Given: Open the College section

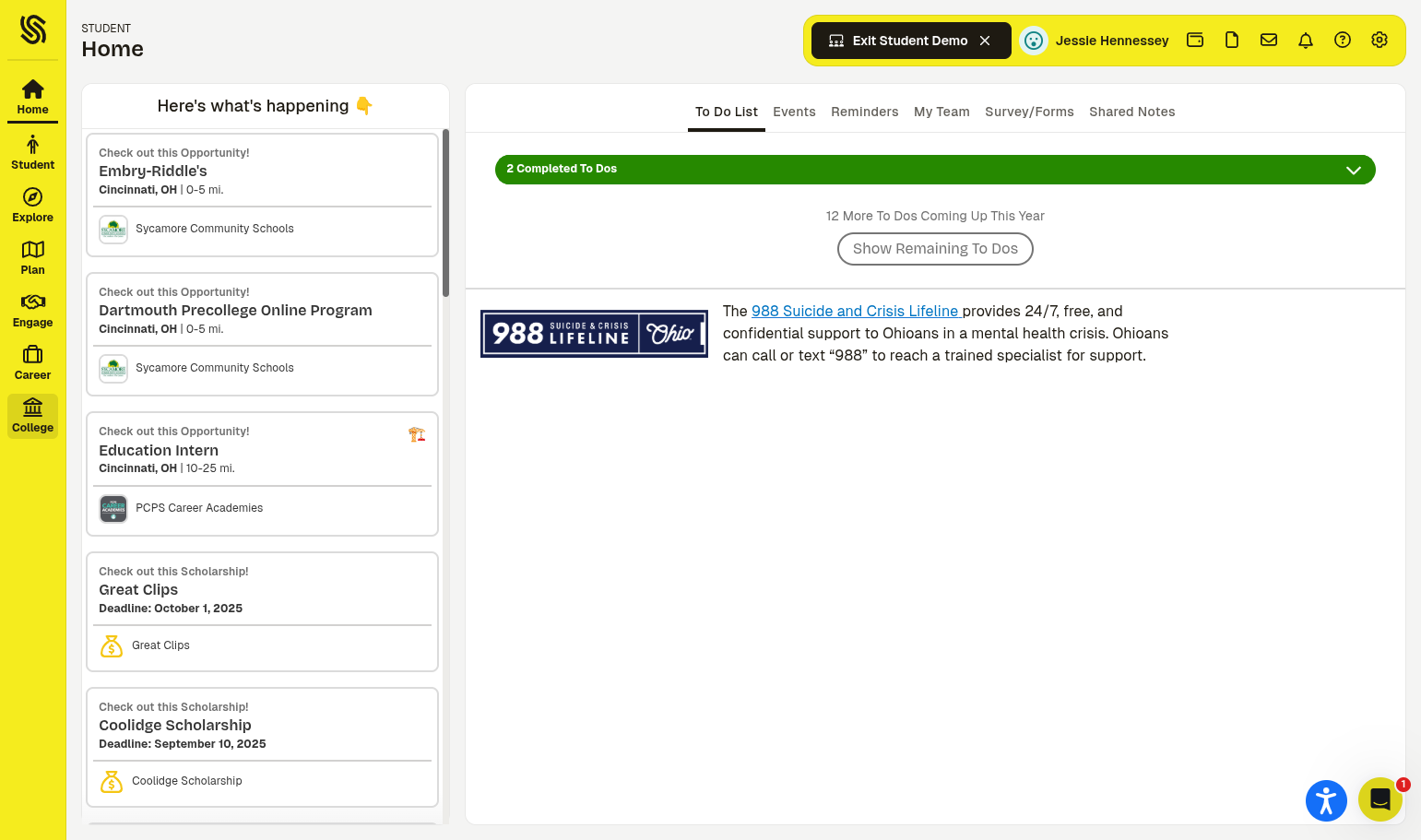Looking at the screenshot, I should tap(32, 416).
